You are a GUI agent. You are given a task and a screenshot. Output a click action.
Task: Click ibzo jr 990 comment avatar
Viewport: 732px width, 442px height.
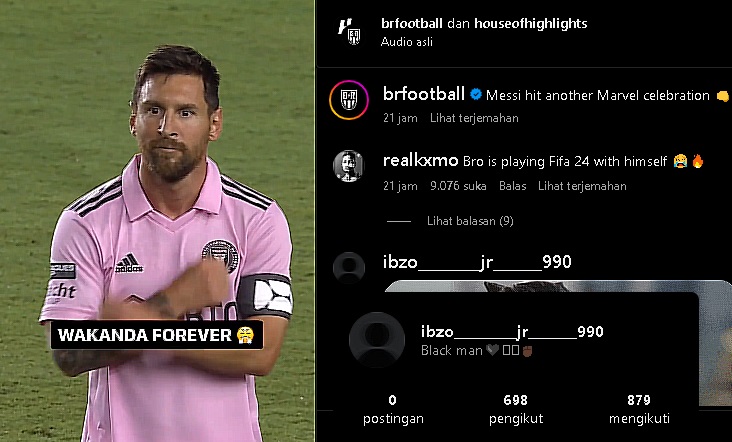pyautogui.click(x=349, y=268)
